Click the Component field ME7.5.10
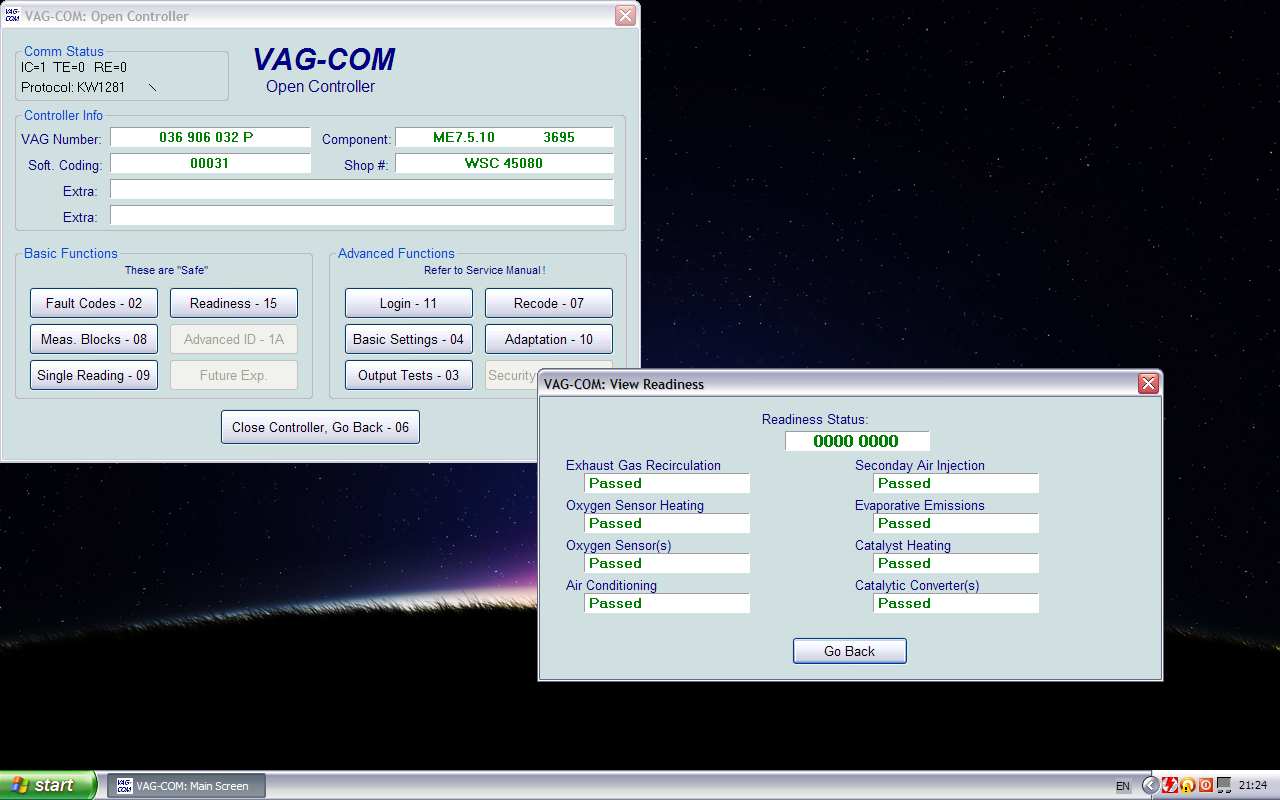The height and width of the screenshot is (800, 1280). point(504,138)
